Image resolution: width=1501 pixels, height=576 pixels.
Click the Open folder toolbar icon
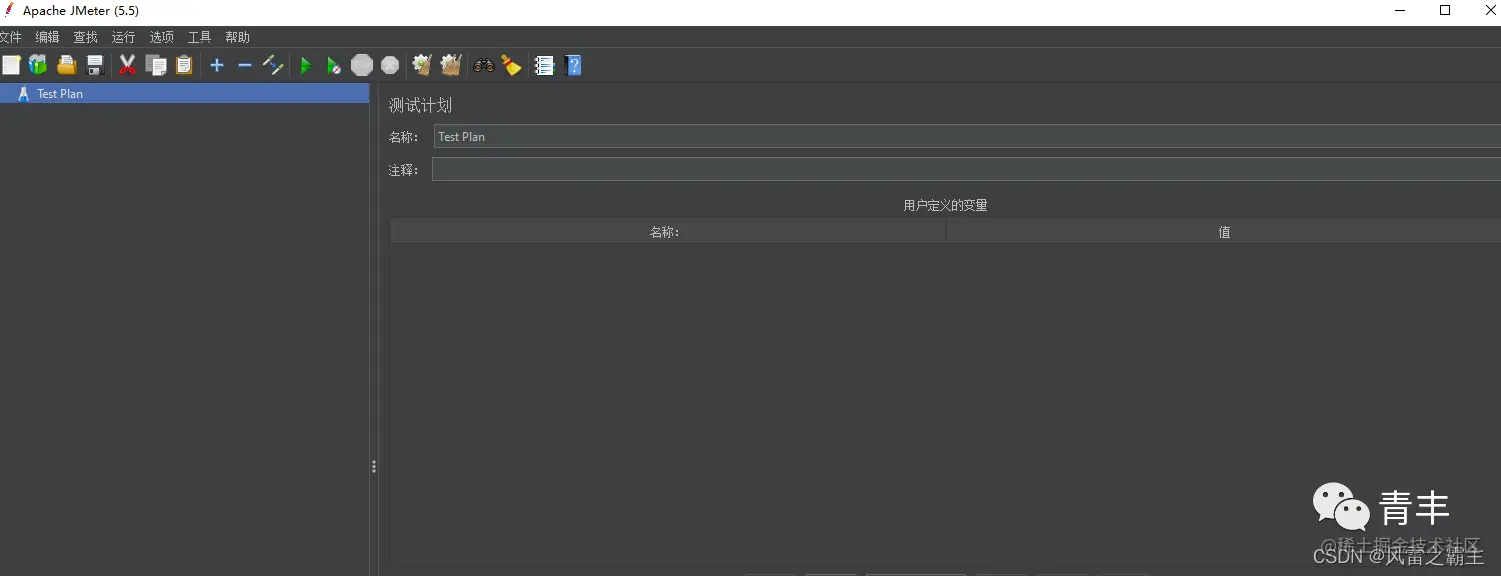[x=66, y=65]
